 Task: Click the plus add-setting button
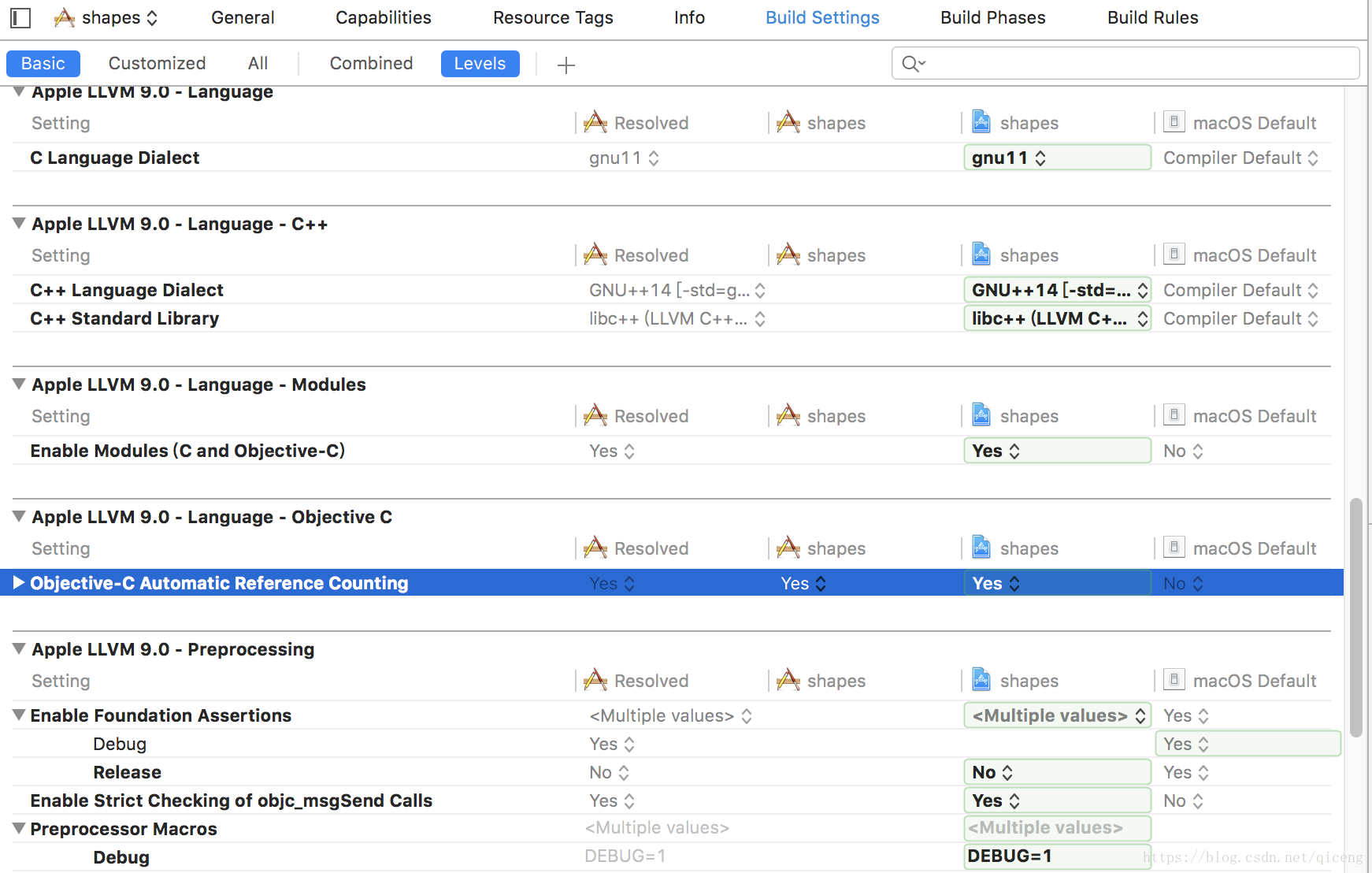565,65
